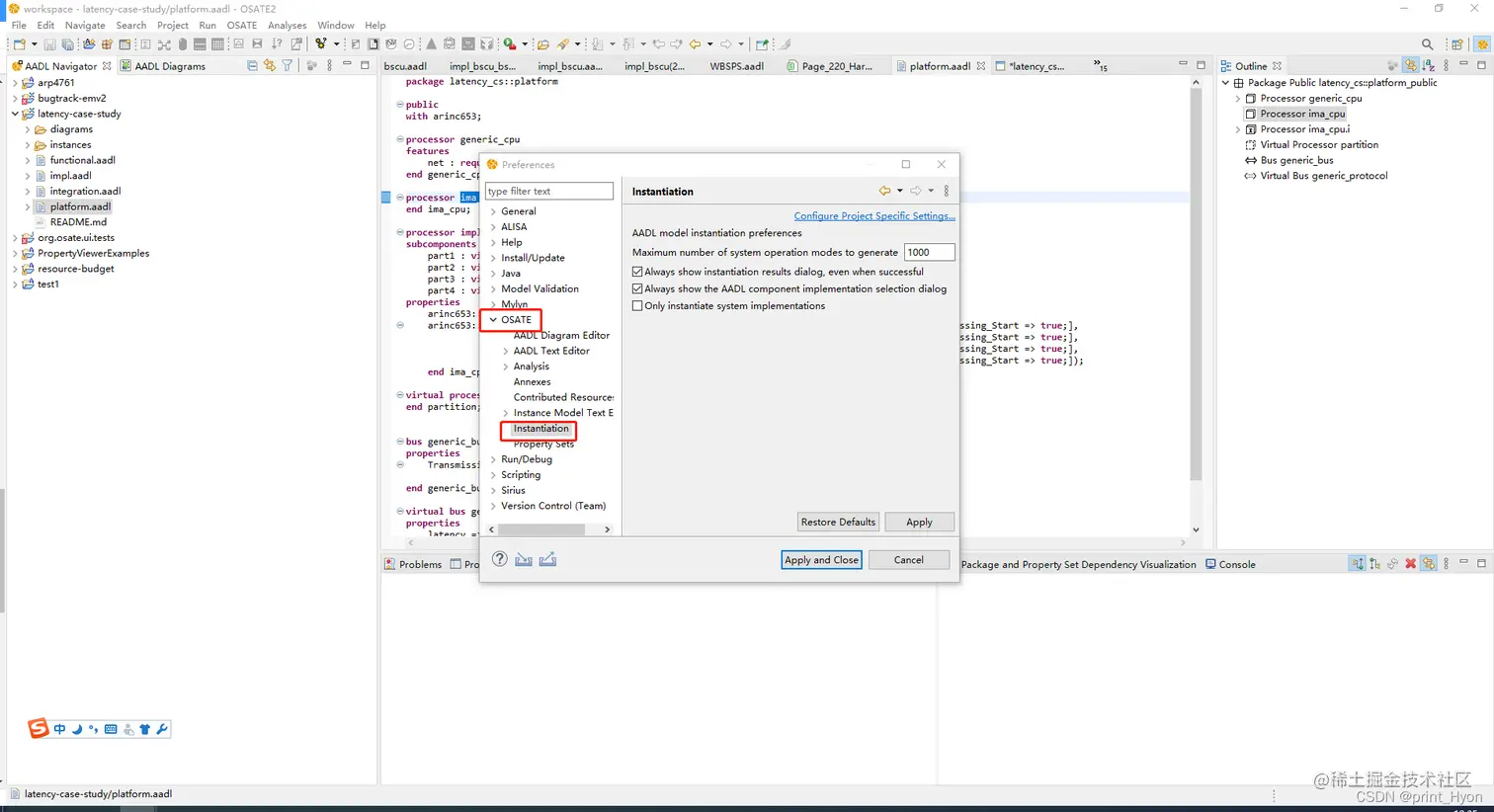
Task: Select platform.aadl in AADL Navigator
Action: 80,206
